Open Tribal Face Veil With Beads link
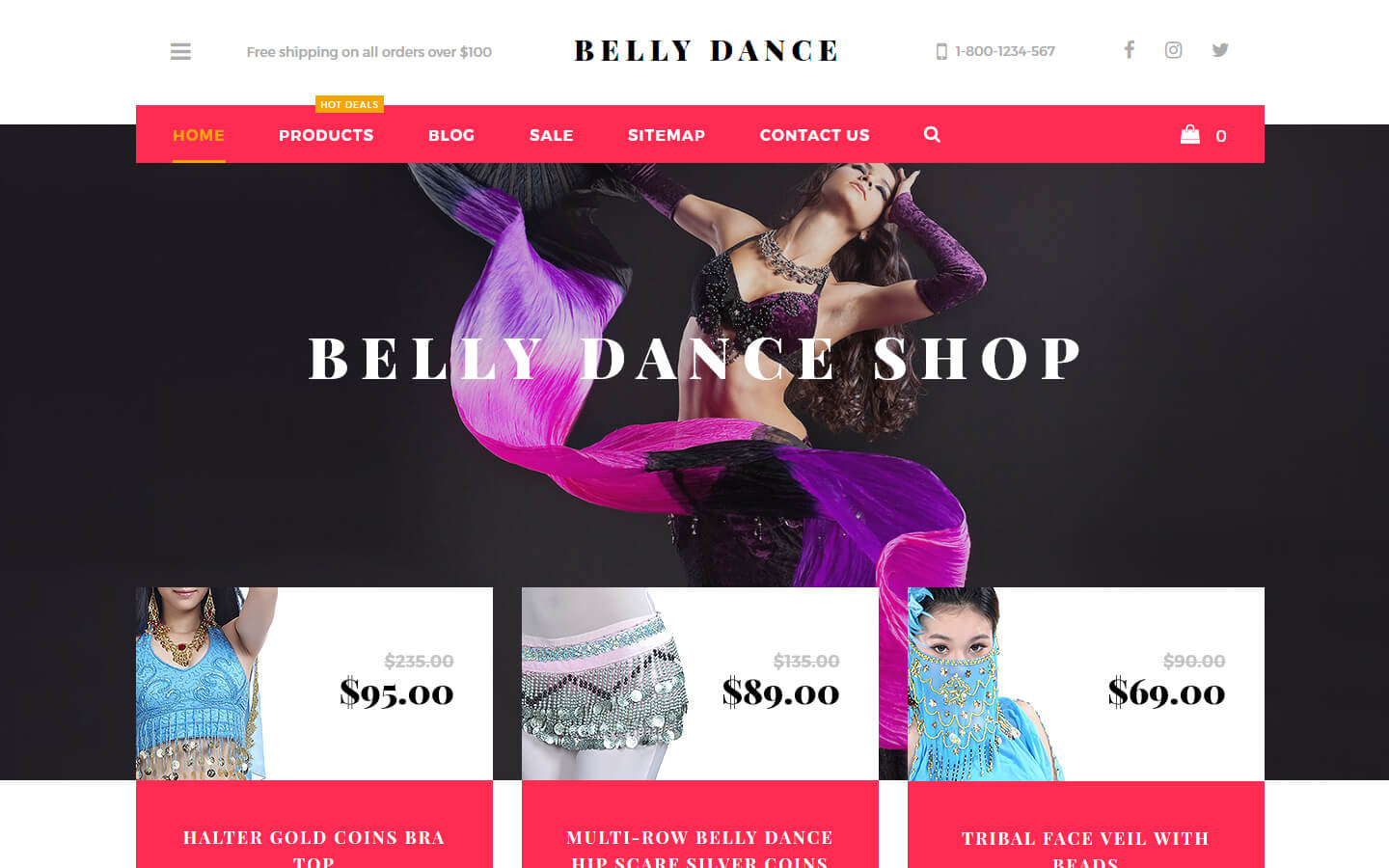Viewport: 1389px width, 868px height. tap(1086, 849)
